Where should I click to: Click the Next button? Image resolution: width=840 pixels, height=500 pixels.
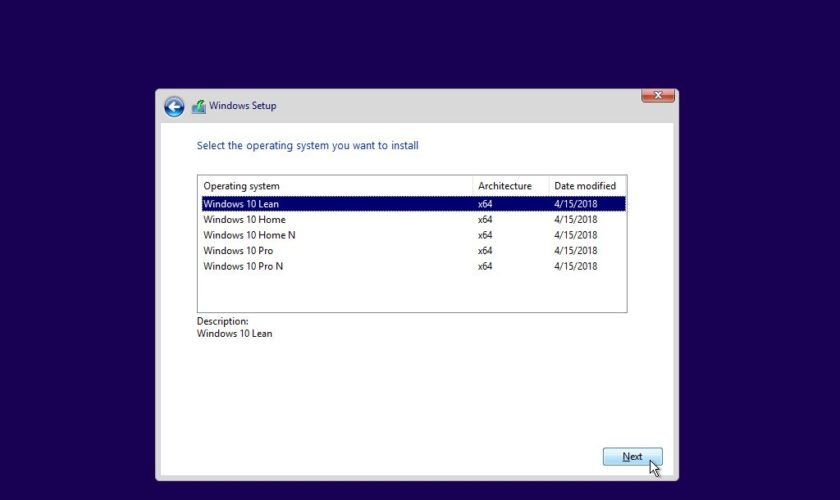(x=633, y=457)
